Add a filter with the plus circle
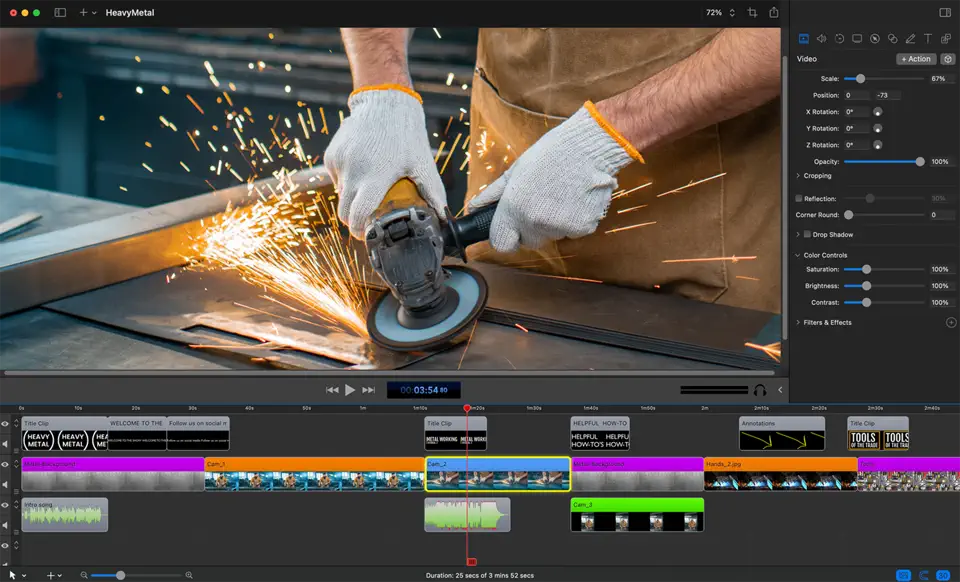Image resolution: width=960 pixels, height=582 pixels. point(951,323)
